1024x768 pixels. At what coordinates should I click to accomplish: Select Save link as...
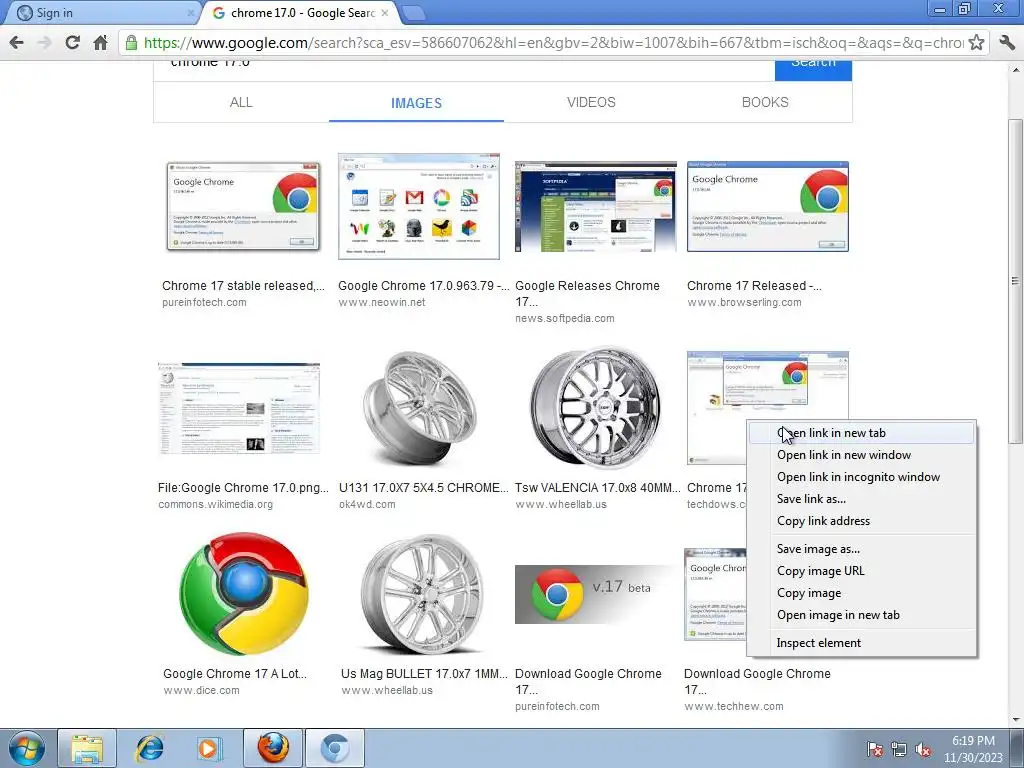click(861, 499)
